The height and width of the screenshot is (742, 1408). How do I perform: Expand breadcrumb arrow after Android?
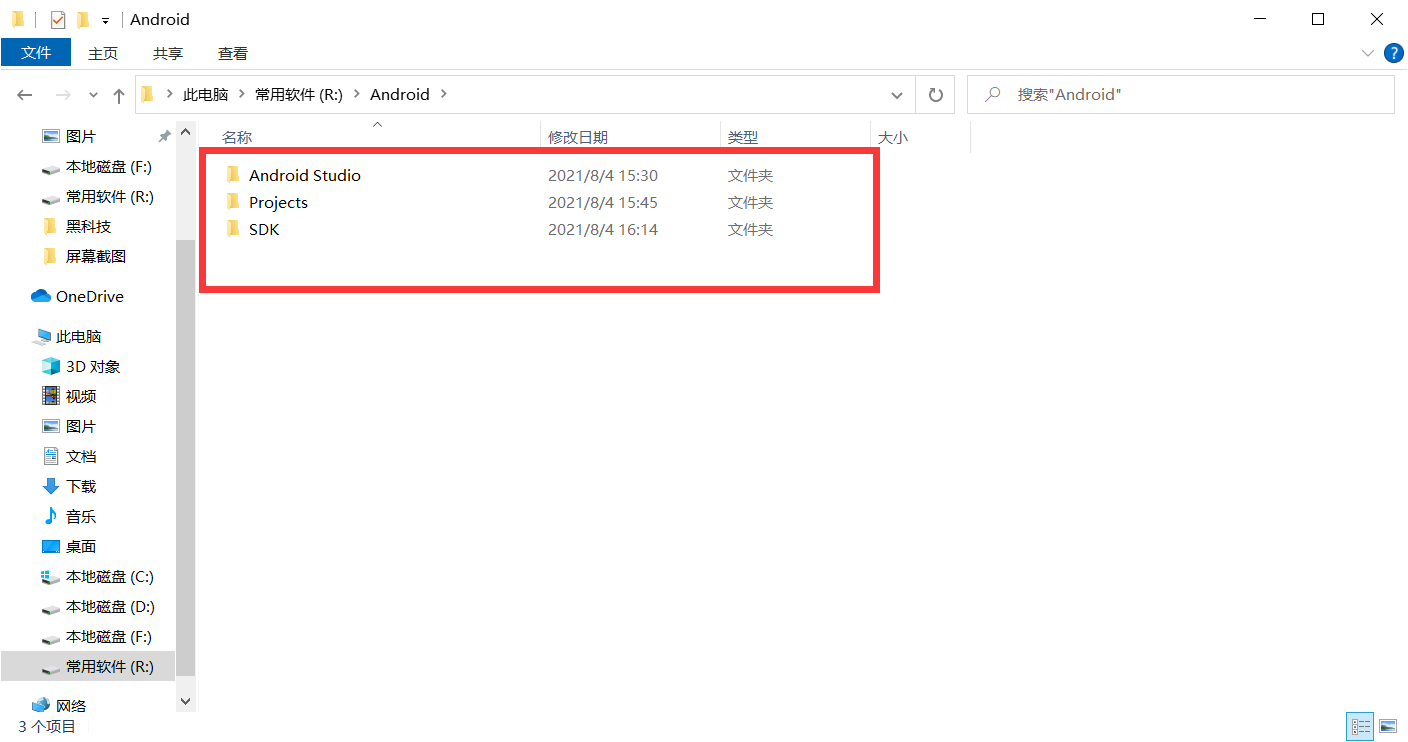(443, 94)
